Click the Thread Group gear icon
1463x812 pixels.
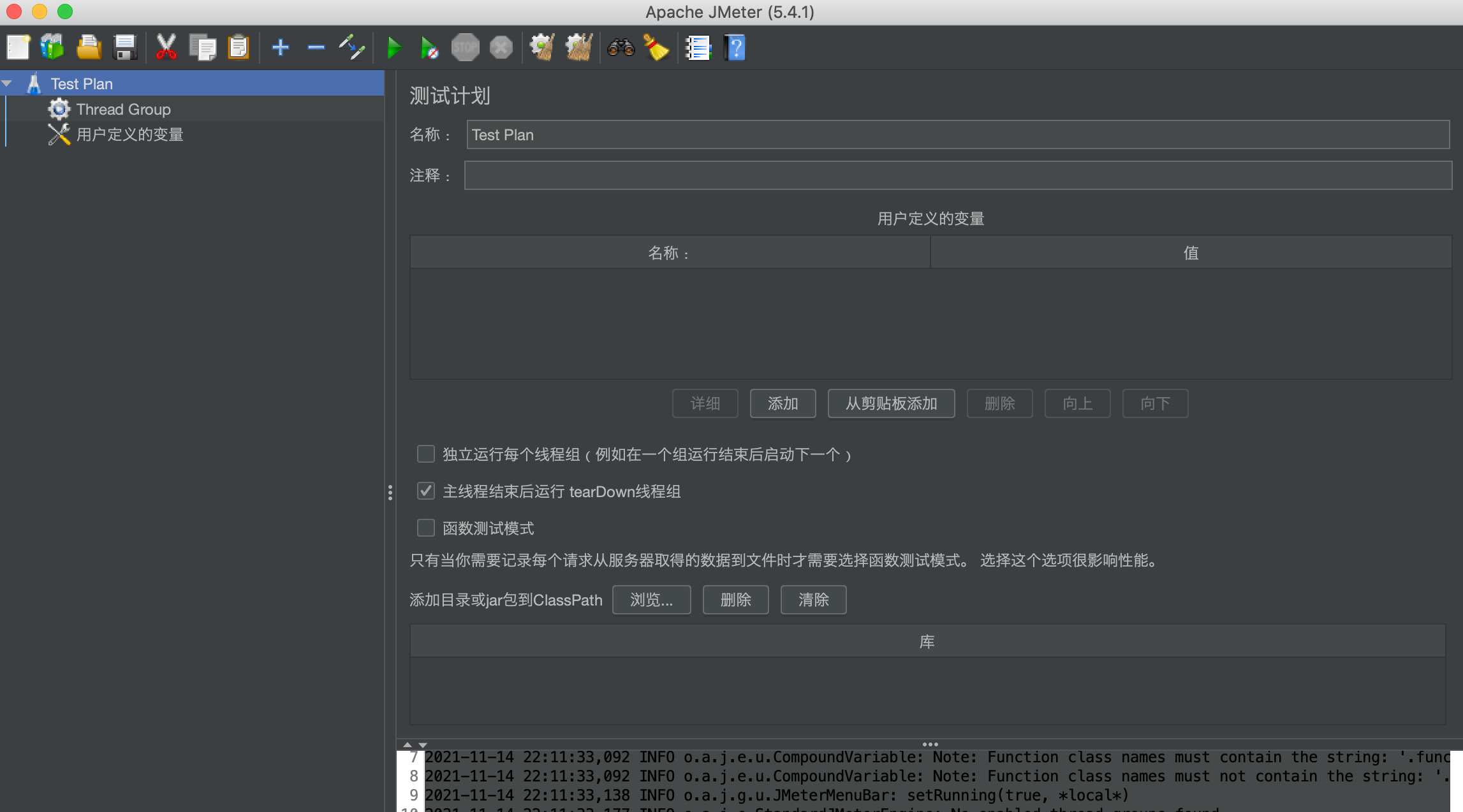click(59, 109)
